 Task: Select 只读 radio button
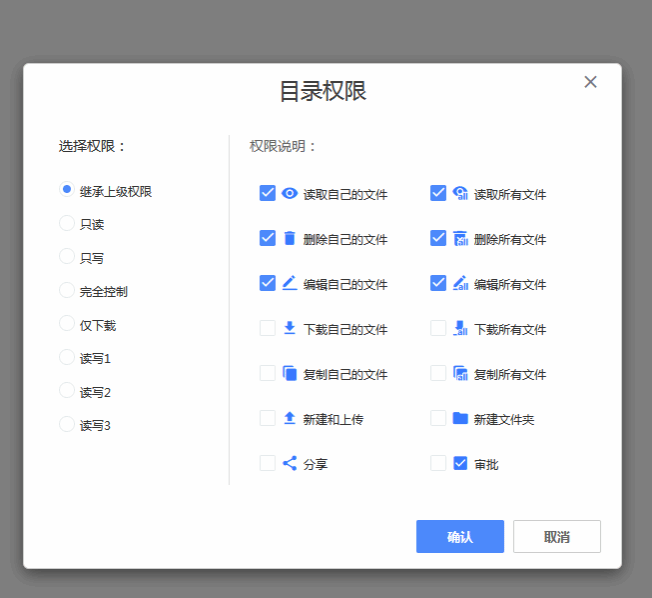point(67,223)
